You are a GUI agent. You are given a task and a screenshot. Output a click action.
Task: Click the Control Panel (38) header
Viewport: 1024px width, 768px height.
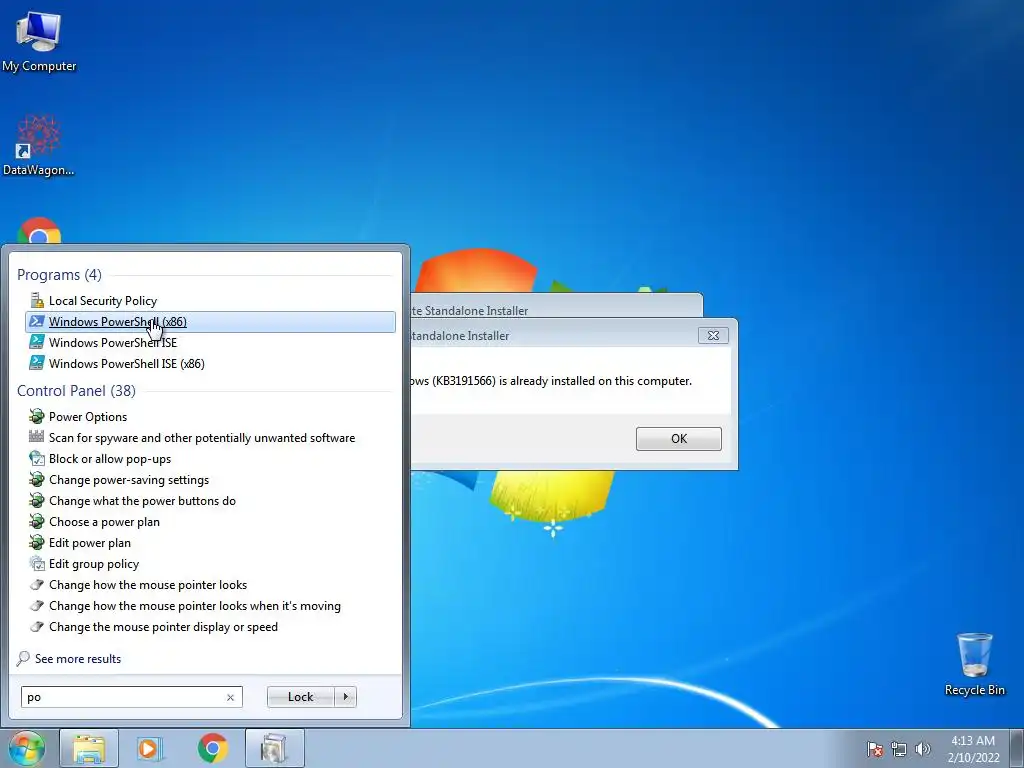pyautogui.click(x=76, y=391)
